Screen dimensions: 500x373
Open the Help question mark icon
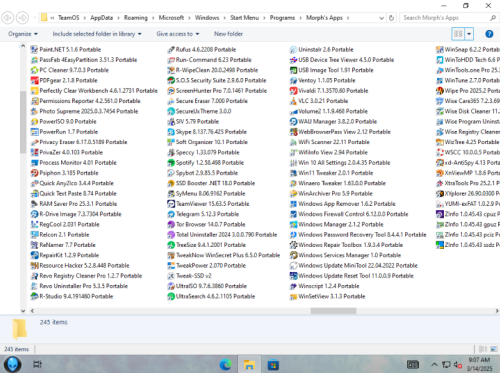coord(489,34)
